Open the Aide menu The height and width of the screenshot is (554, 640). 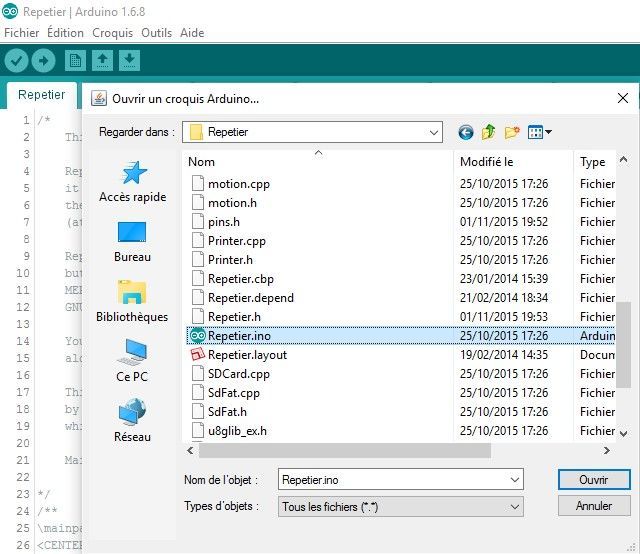point(192,33)
